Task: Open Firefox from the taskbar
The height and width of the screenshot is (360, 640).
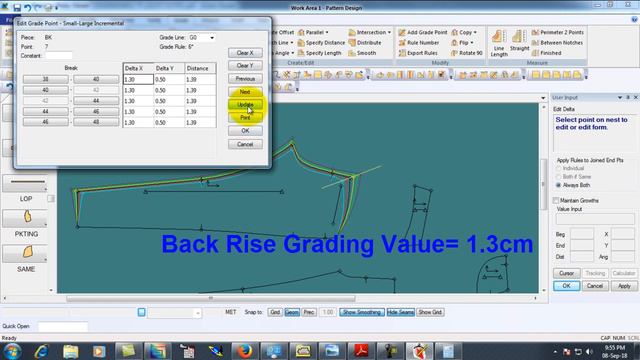Action: (x=244, y=351)
